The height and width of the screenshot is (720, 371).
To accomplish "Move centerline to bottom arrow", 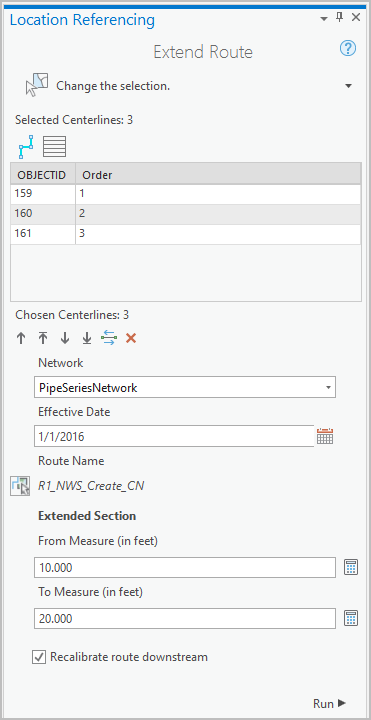I will point(86,339).
